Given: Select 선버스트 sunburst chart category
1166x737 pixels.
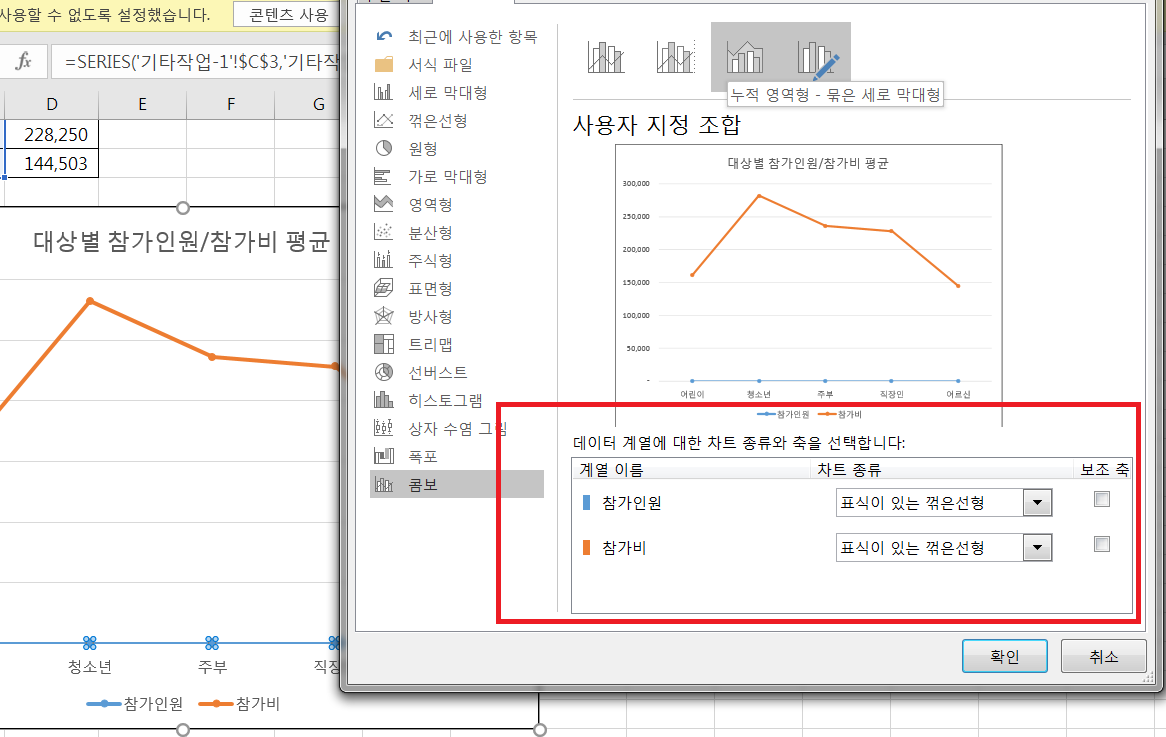Looking at the screenshot, I should pos(437,372).
